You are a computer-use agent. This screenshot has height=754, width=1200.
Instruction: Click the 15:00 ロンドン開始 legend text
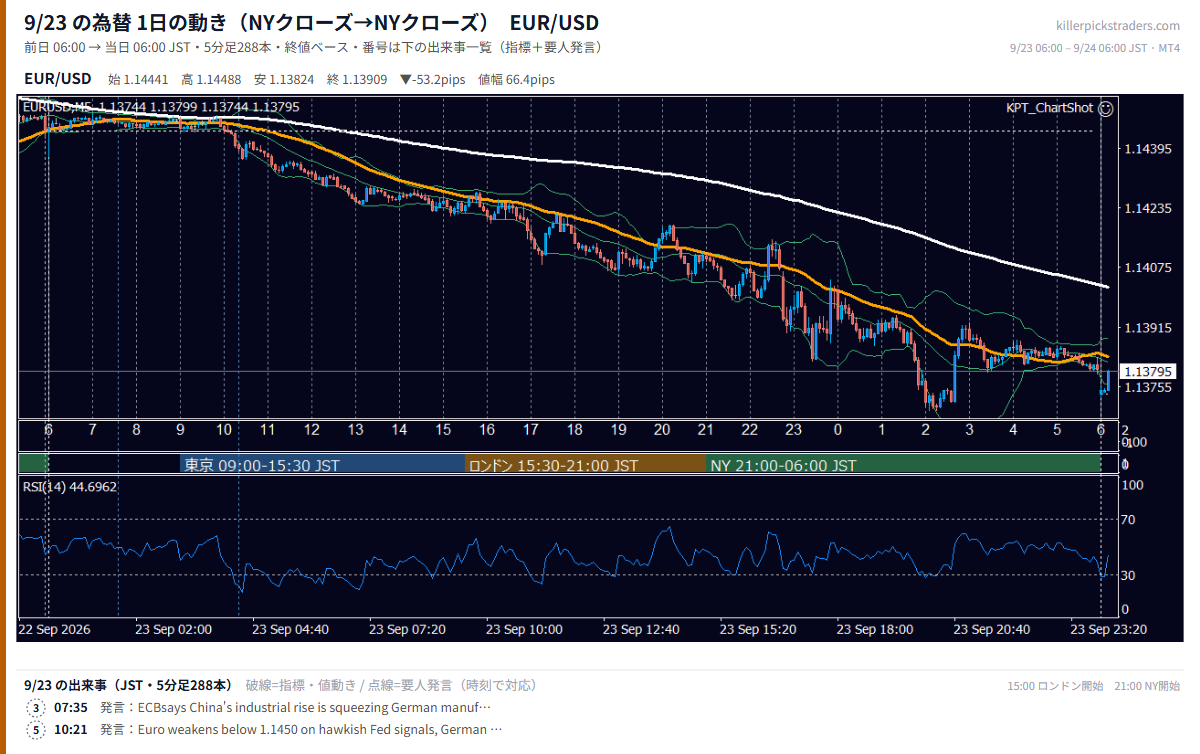pos(1055,686)
